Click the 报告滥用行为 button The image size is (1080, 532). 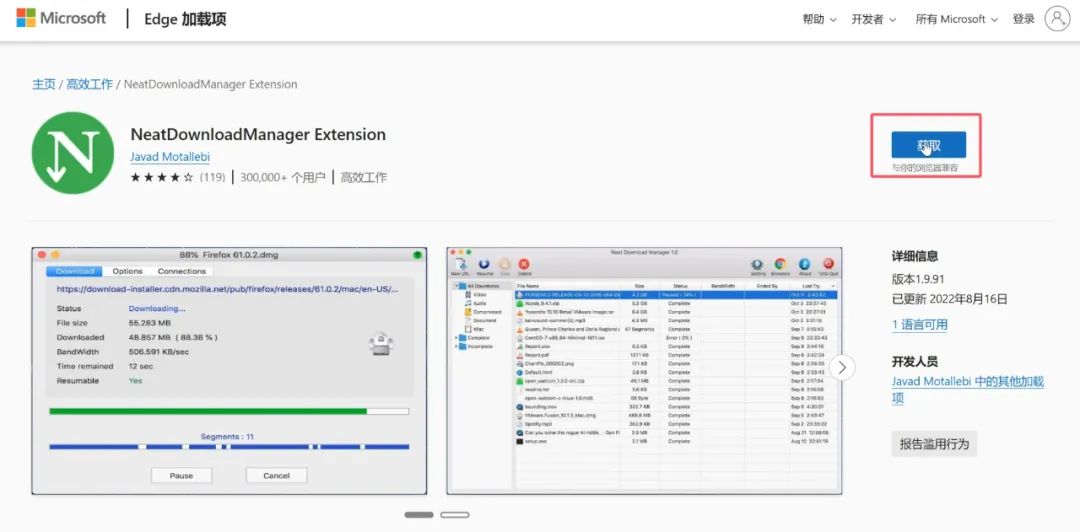(934, 444)
